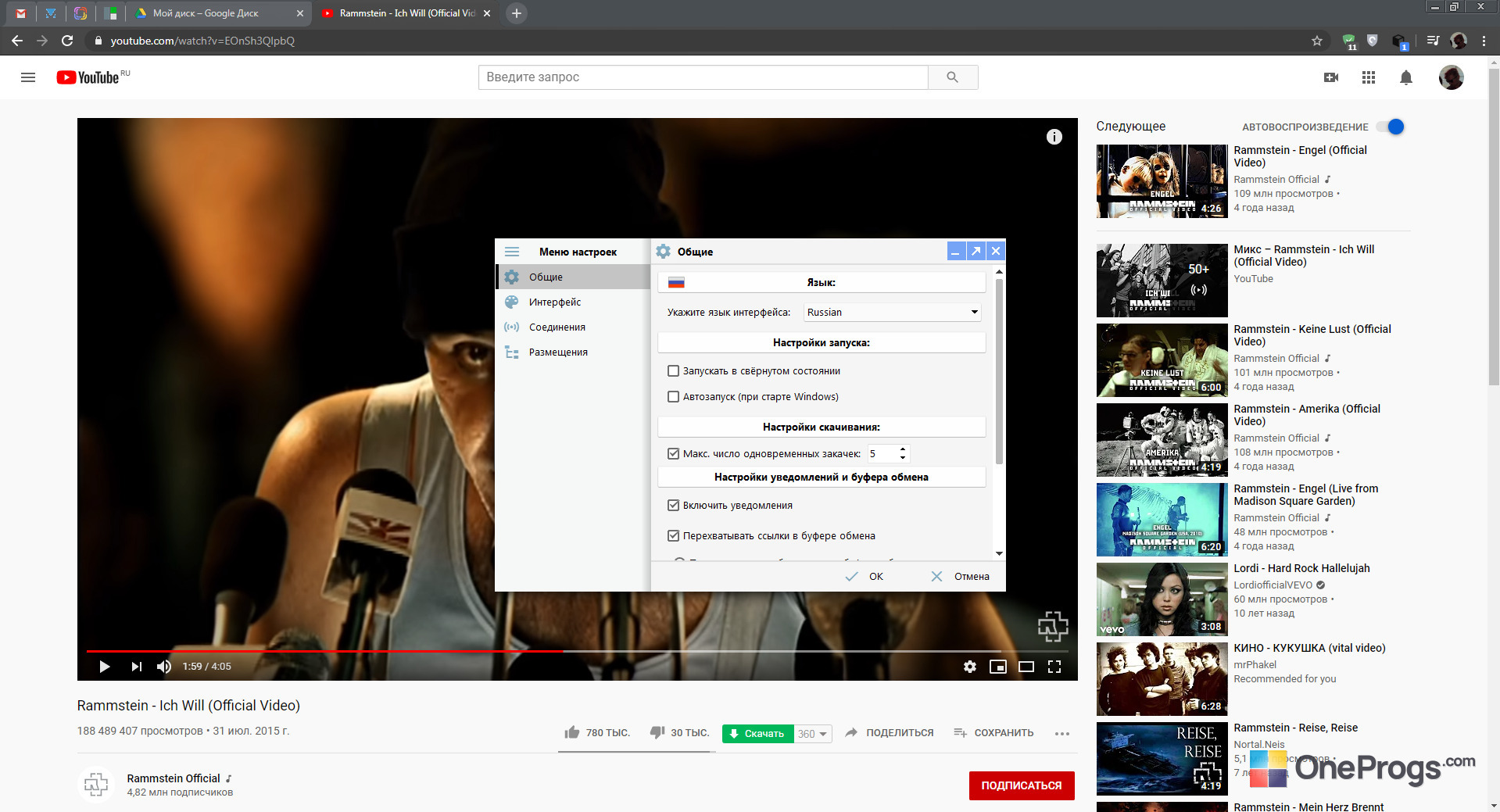Go back in the browser
Screen dimensions: 1500x812
pyautogui.click(x=17, y=41)
